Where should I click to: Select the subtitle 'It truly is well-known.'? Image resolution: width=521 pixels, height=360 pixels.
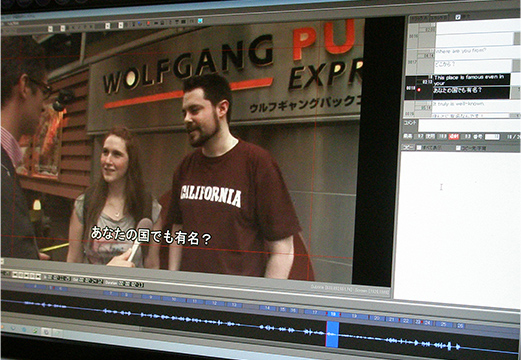458,104
